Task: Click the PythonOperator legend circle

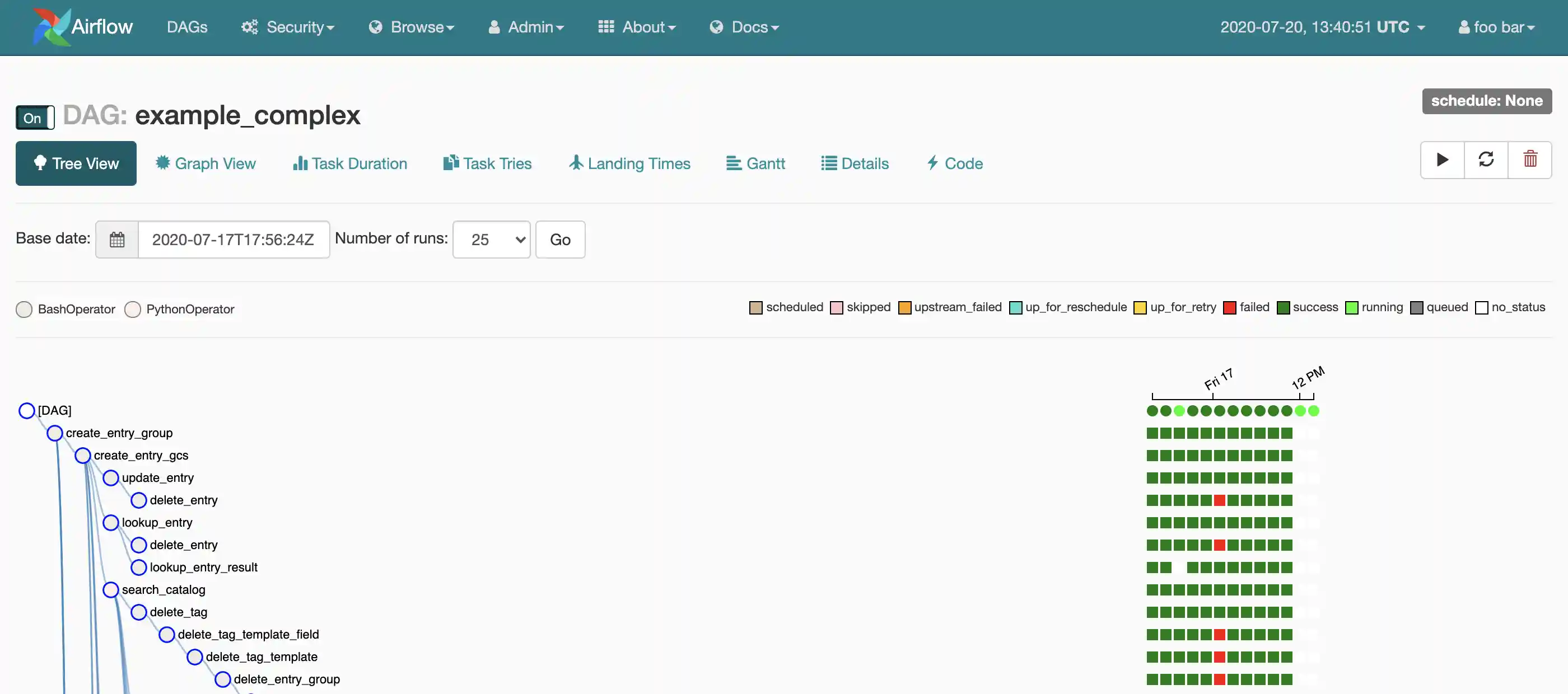Action: coord(133,310)
